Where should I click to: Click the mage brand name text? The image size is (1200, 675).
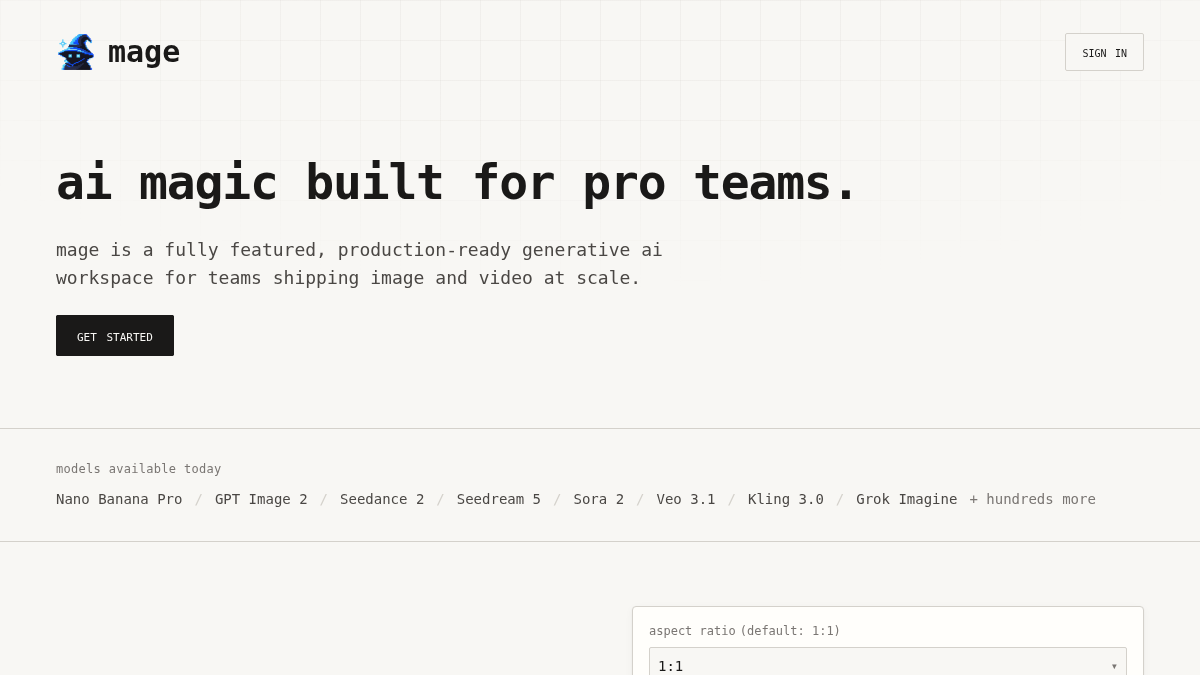[x=144, y=52]
